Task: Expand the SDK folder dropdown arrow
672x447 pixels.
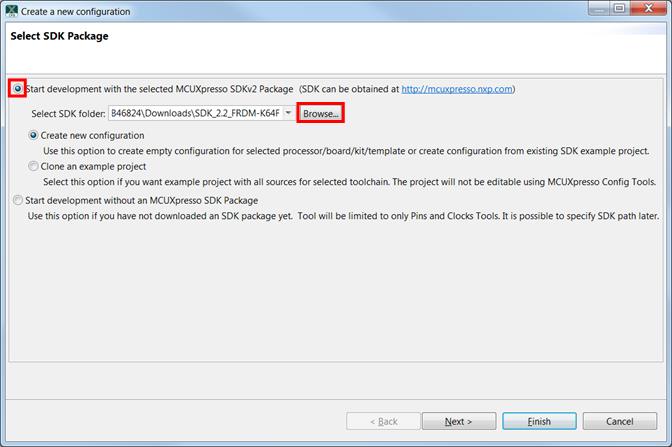Action: tap(288, 113)
